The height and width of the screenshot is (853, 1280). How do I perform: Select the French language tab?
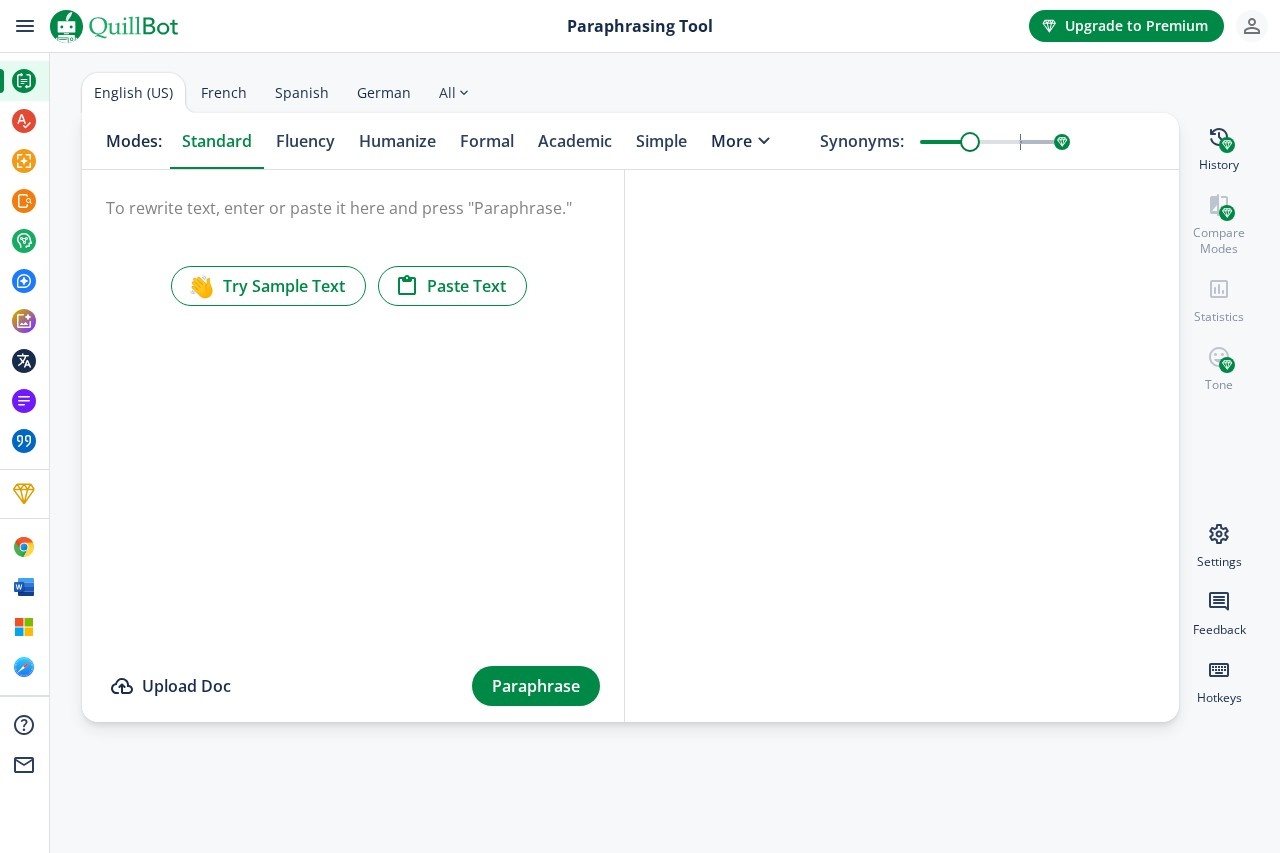(x=223, y=93)
